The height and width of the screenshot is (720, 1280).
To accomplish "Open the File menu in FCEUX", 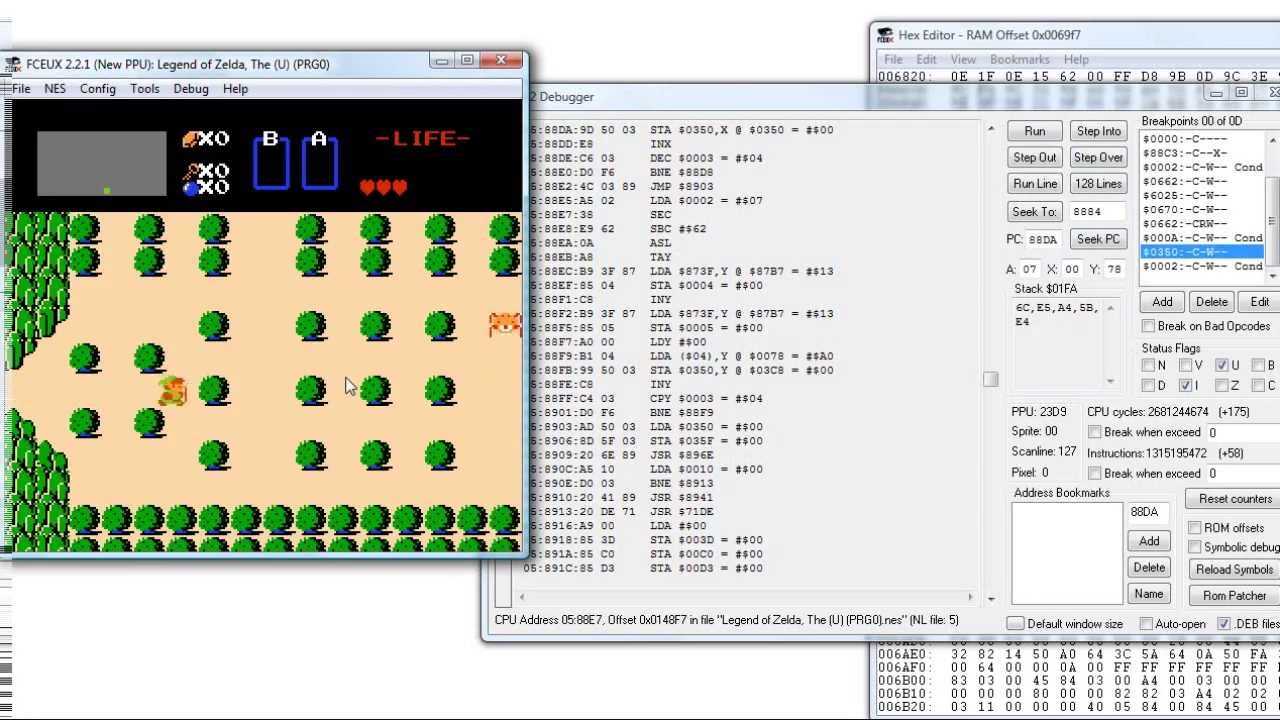I will [20, 89].
